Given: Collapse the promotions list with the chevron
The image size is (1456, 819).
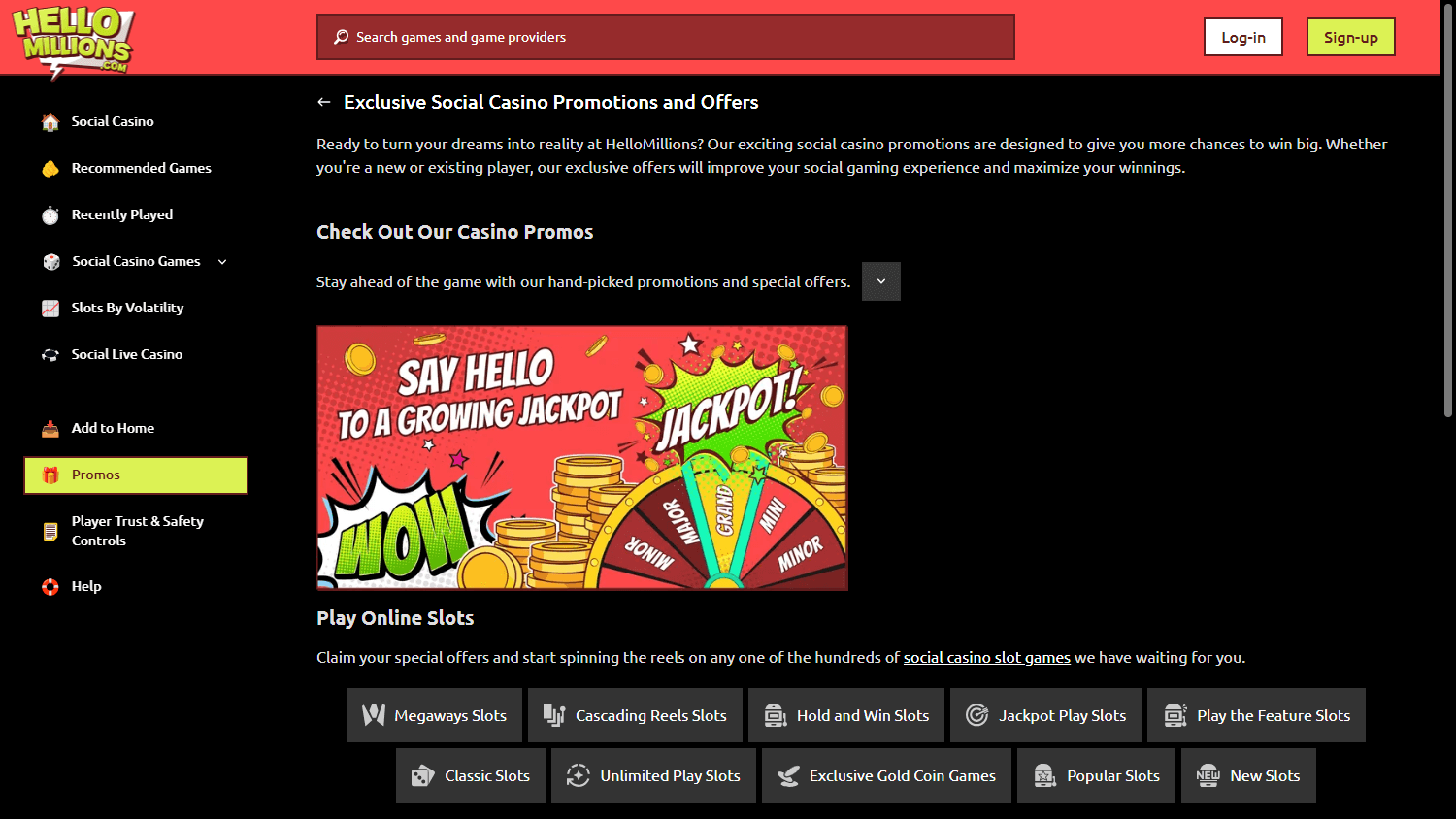Looking at the screenshot, I should 880,281.
